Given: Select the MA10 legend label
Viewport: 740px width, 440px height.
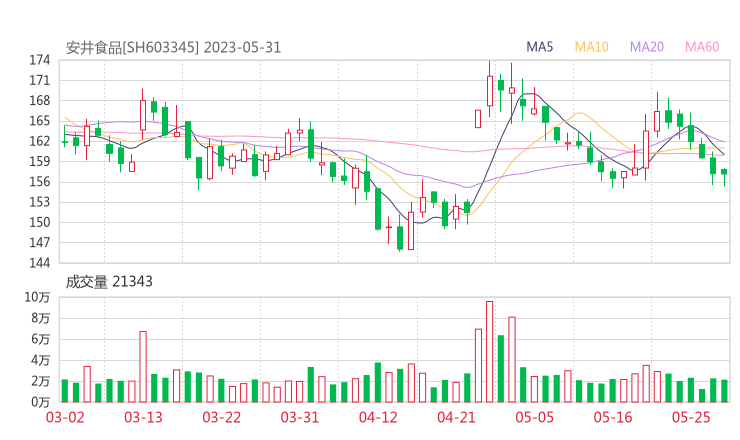Looking at the screenshot, I should coord(591,47).
